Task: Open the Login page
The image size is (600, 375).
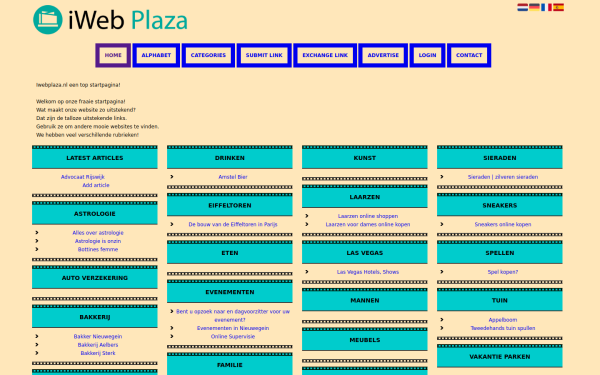Action: click(427, 55)
